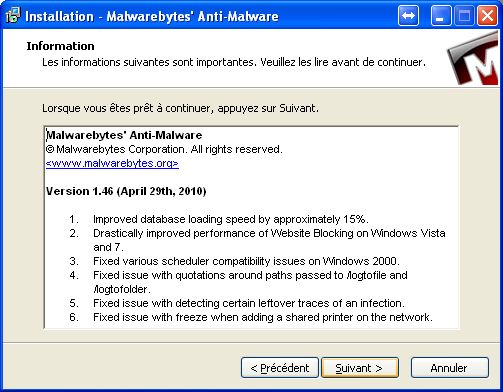Cancel the installation with the Annuler button

pyautogui.click(x=450, y=368)
